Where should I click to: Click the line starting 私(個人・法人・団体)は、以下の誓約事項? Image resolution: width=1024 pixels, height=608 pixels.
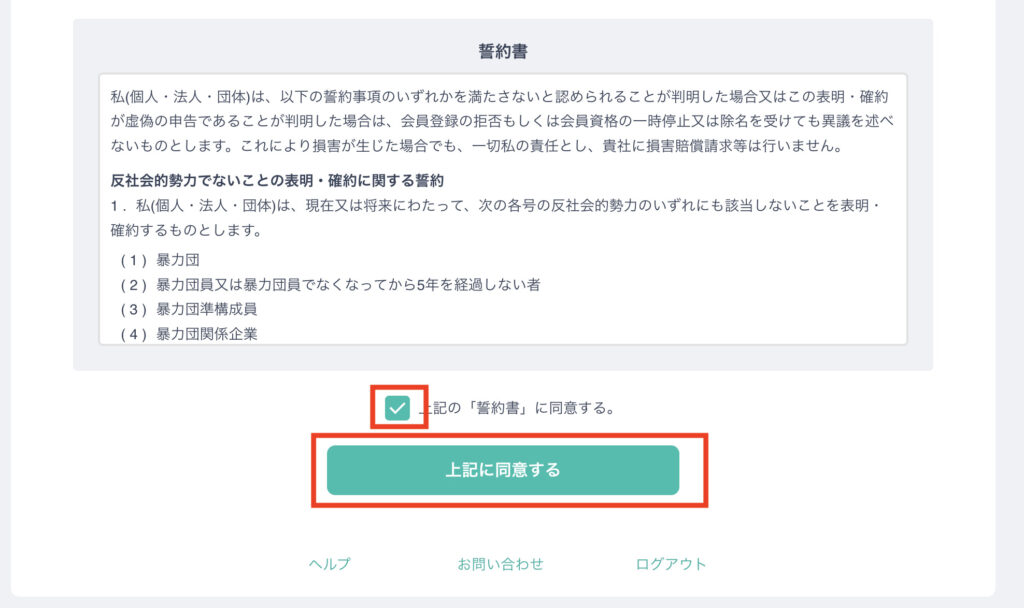click(x=500, y=97)
